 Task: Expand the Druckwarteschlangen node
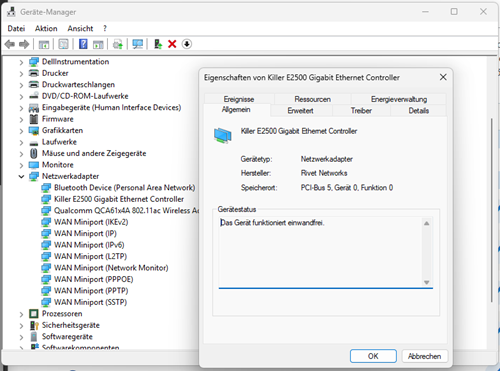[21, 85]
